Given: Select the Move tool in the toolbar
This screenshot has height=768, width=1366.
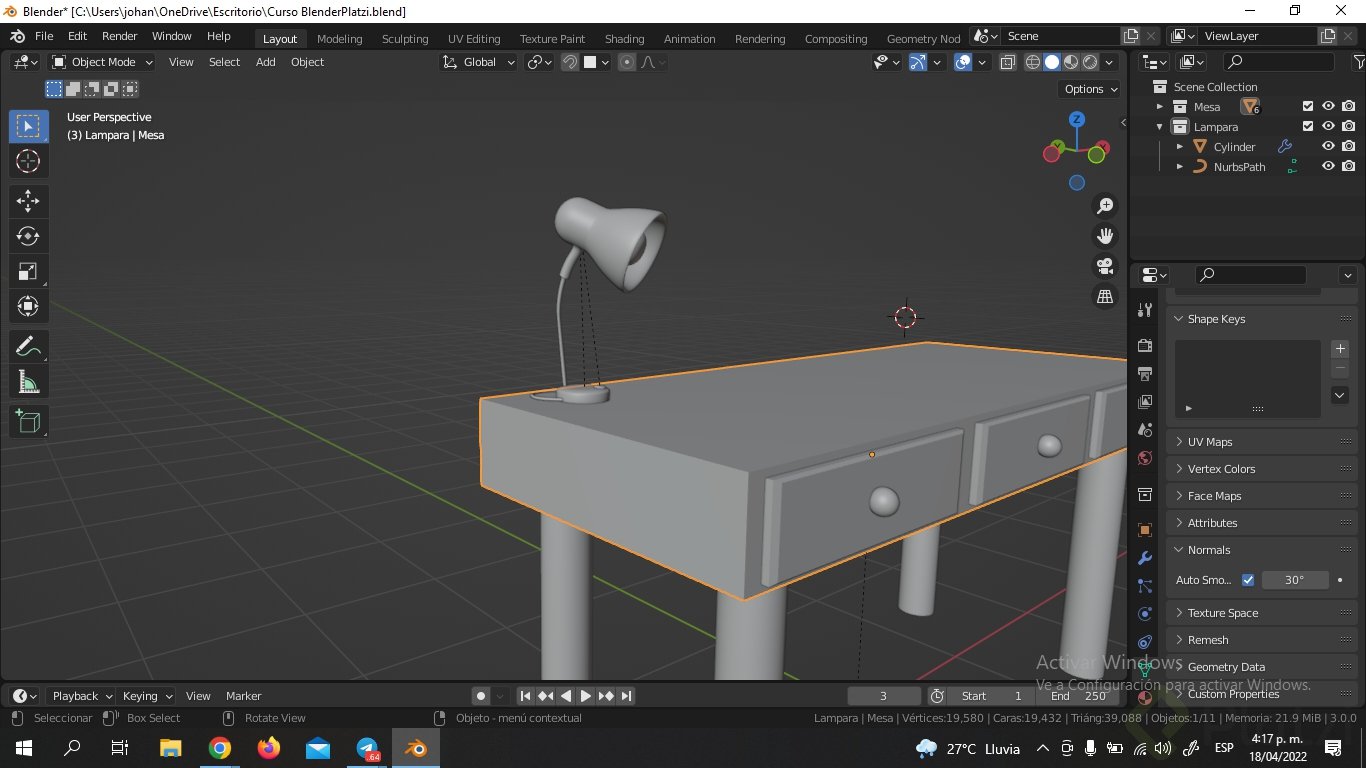Looking at the screenshot, I should (x=28, y=201).
